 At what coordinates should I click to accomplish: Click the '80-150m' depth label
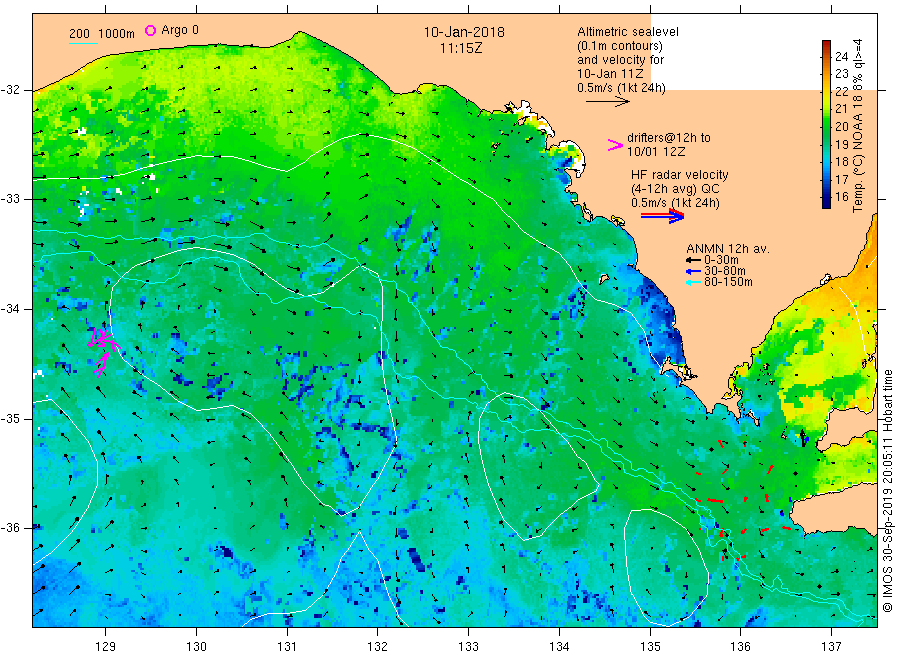click(728, 282)
